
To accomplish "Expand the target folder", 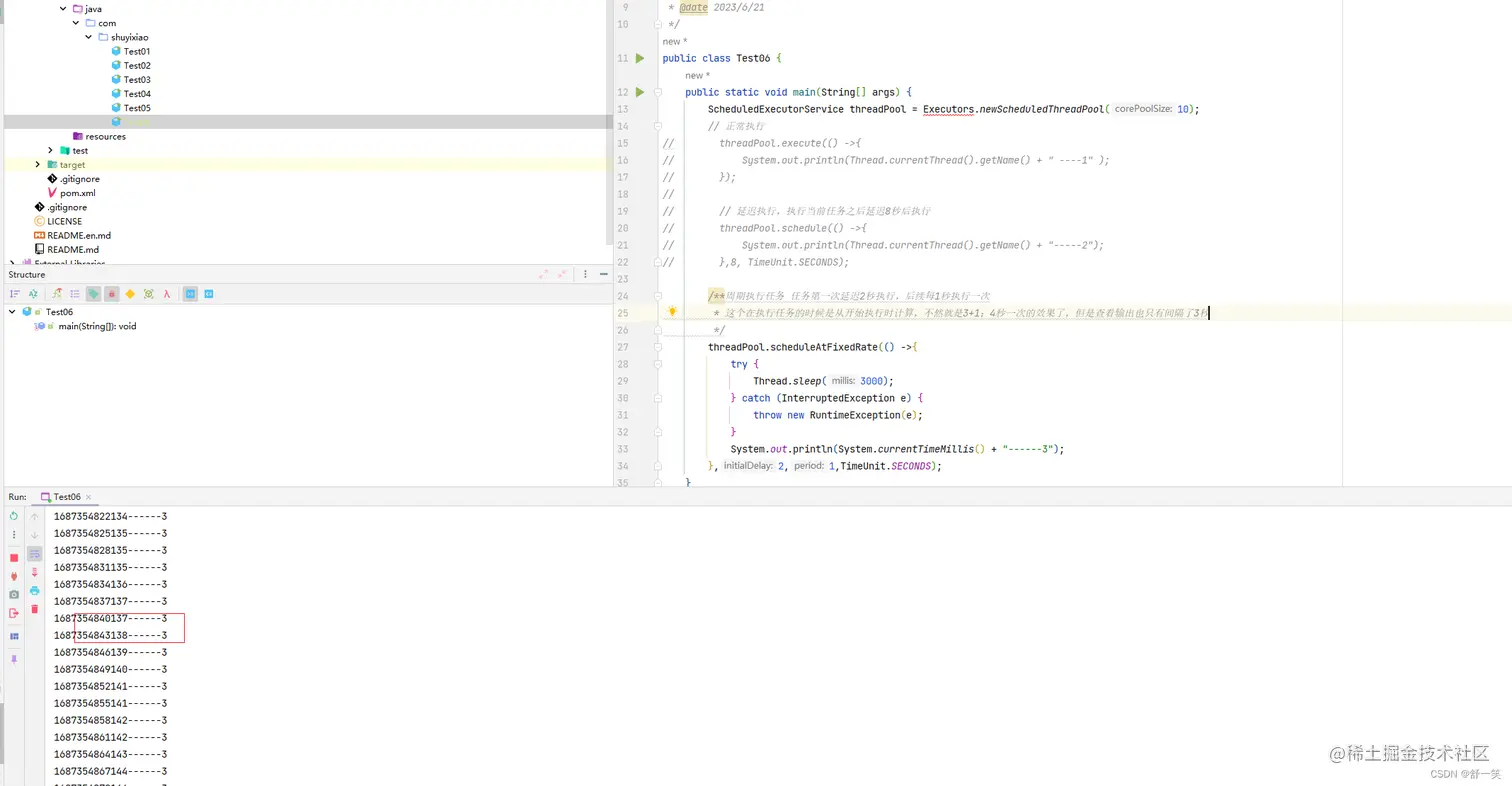I will tap(38, 164).
